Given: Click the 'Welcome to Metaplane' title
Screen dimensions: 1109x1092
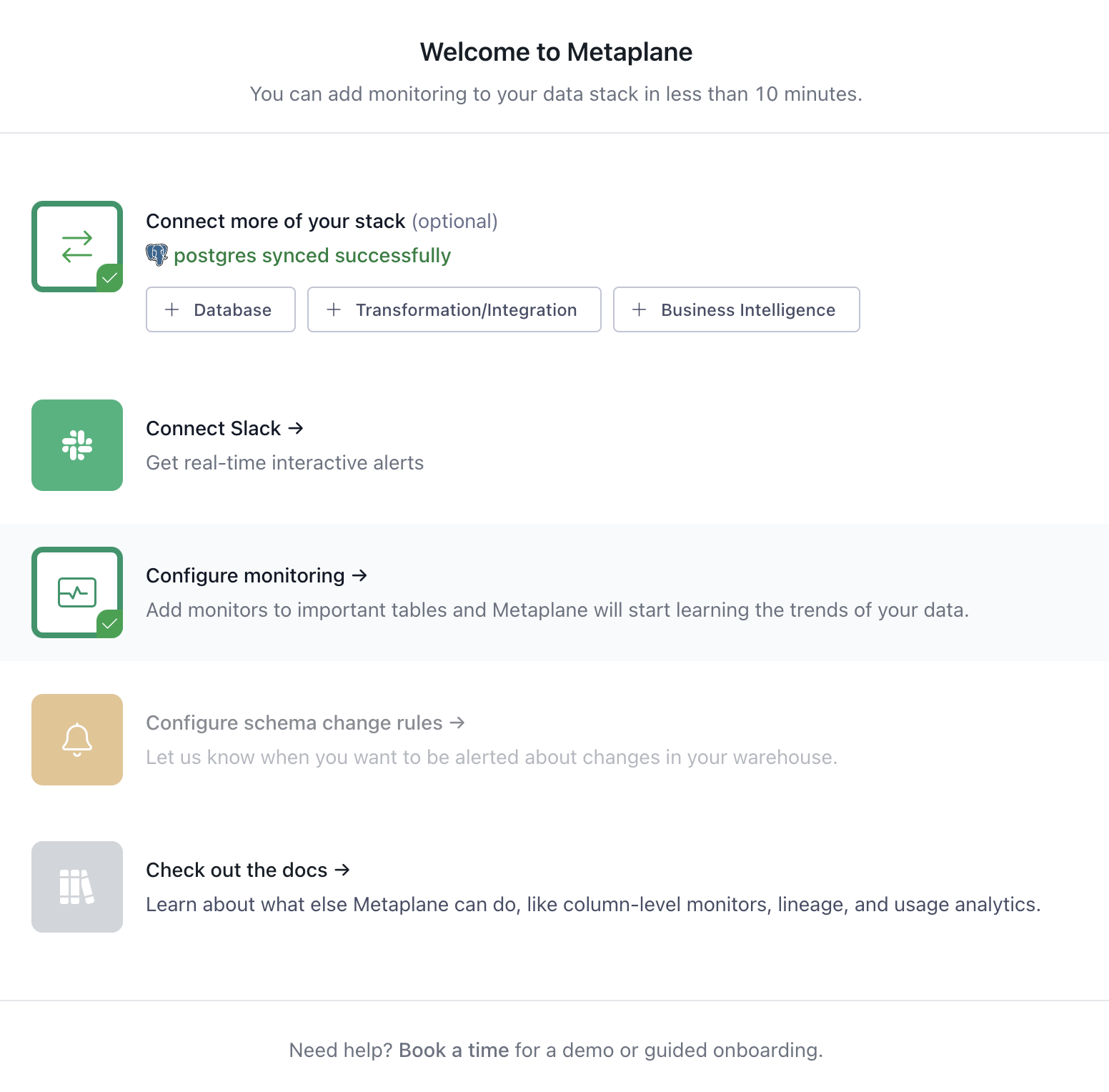Looking at the screenshot, I should pyautogui.click(x=556, y=52).
